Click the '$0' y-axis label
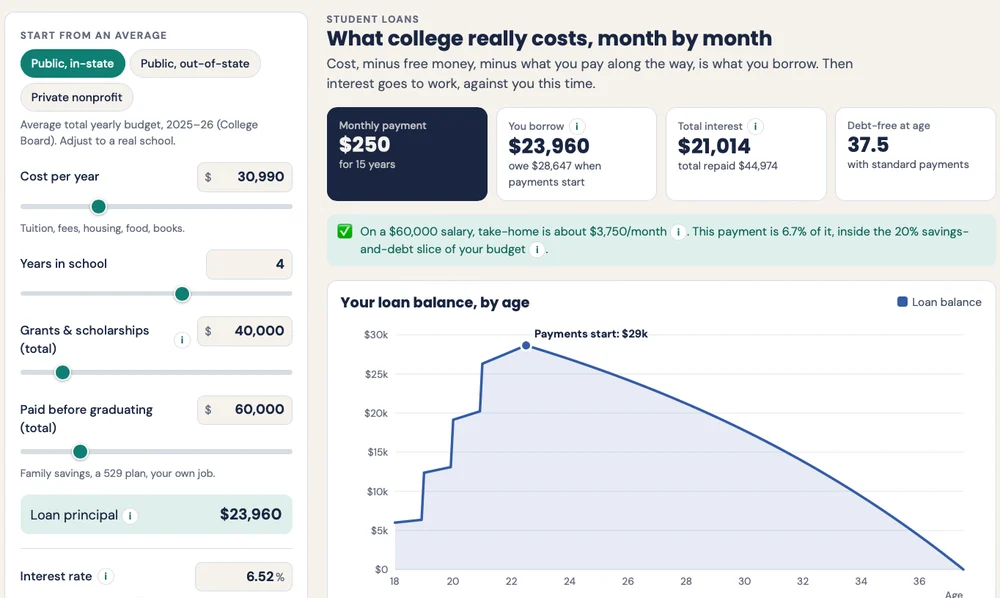The width and height of the screenshot is (1000, 598). click(381, 569)
